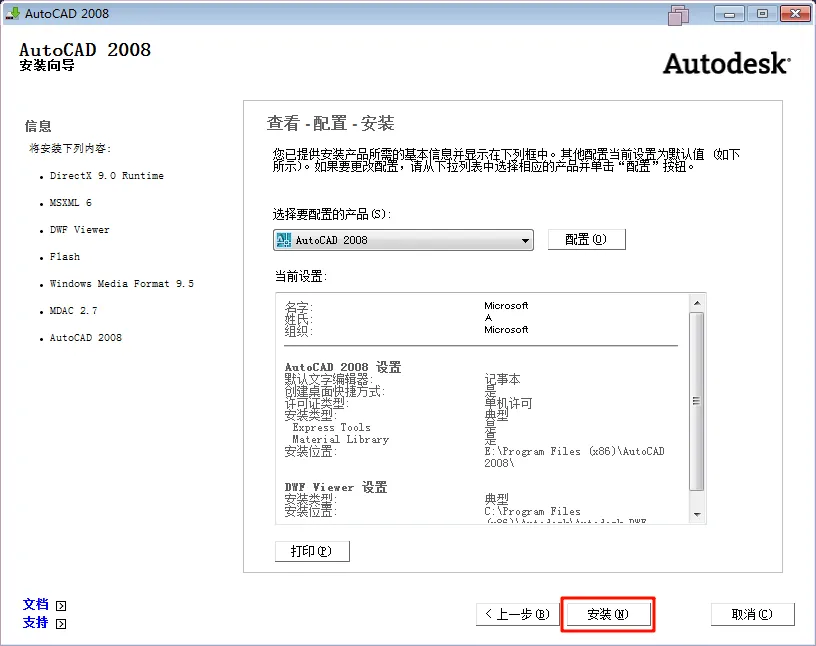Minimize the AutoCAD 2008 installer window
This screenshot has height=646, width=816.
click(730, 14)
